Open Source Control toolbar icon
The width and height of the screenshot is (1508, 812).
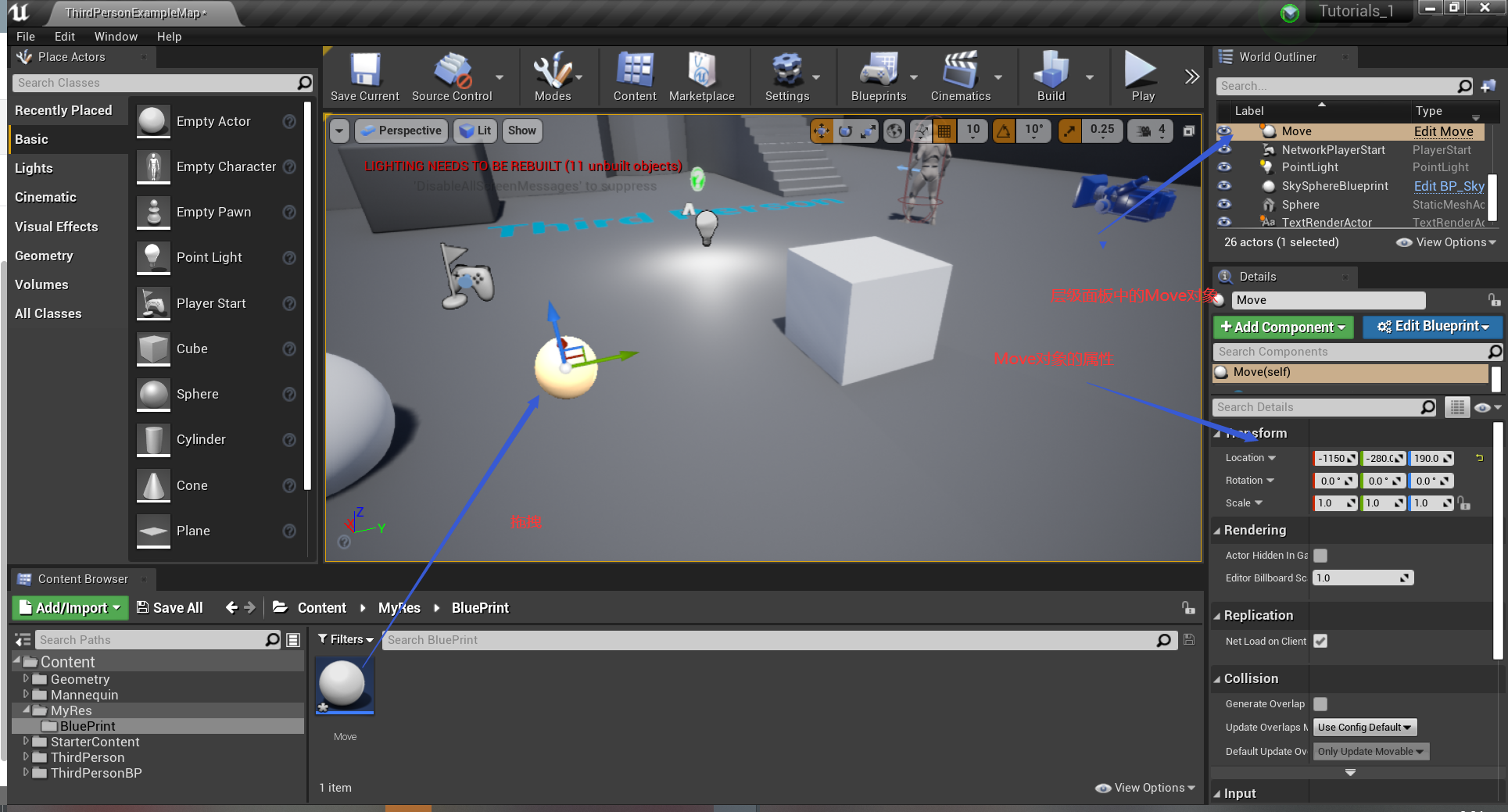point(452,77)
